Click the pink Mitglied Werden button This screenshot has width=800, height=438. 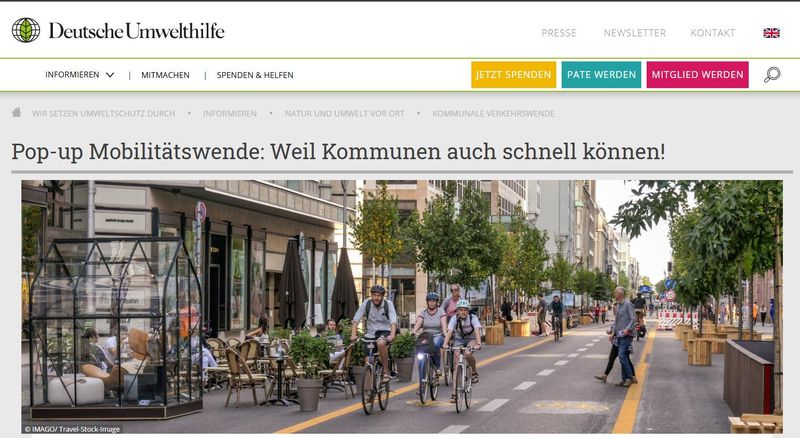[697, 75]
